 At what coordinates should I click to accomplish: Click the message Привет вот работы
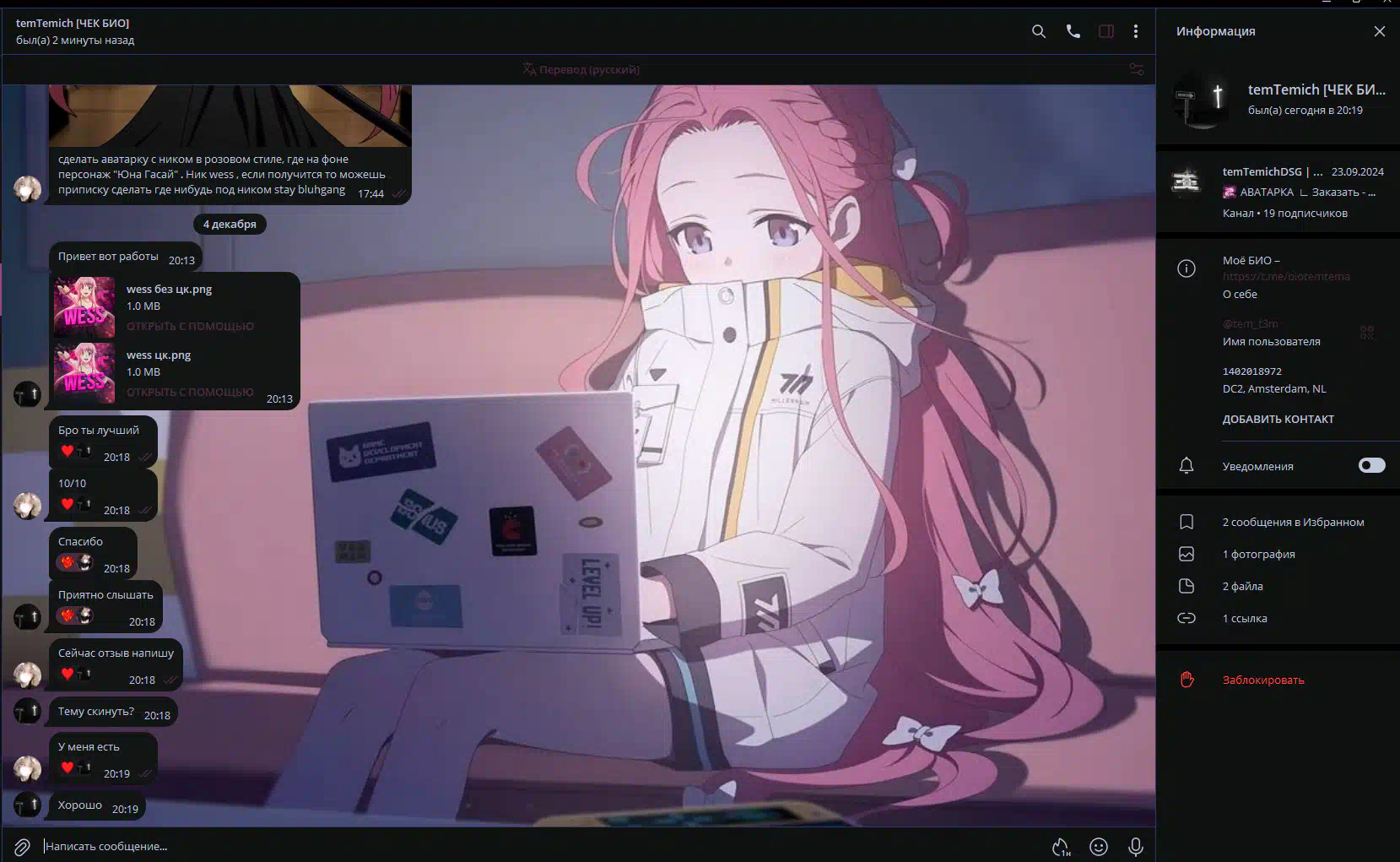(x=125, y=257)
